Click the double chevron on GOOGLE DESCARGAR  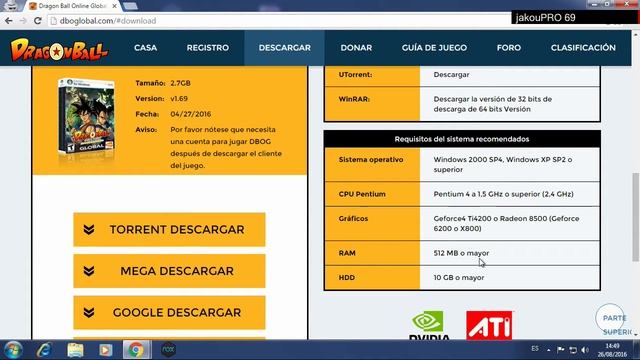pos(89,313)
